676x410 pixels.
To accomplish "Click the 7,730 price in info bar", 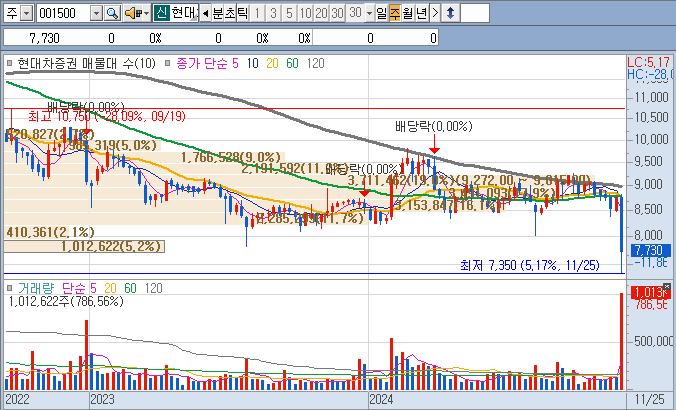I will click(44, 38).
